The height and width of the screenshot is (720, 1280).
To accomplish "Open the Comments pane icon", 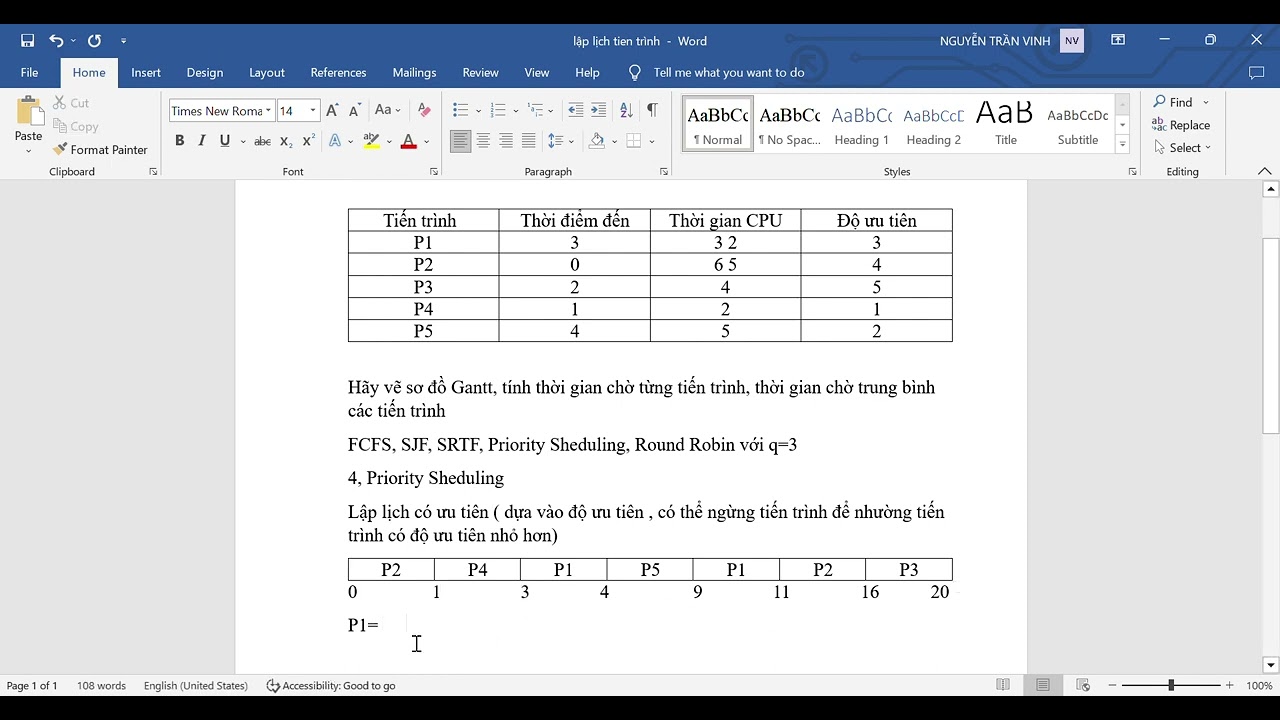I will 1257,73.
